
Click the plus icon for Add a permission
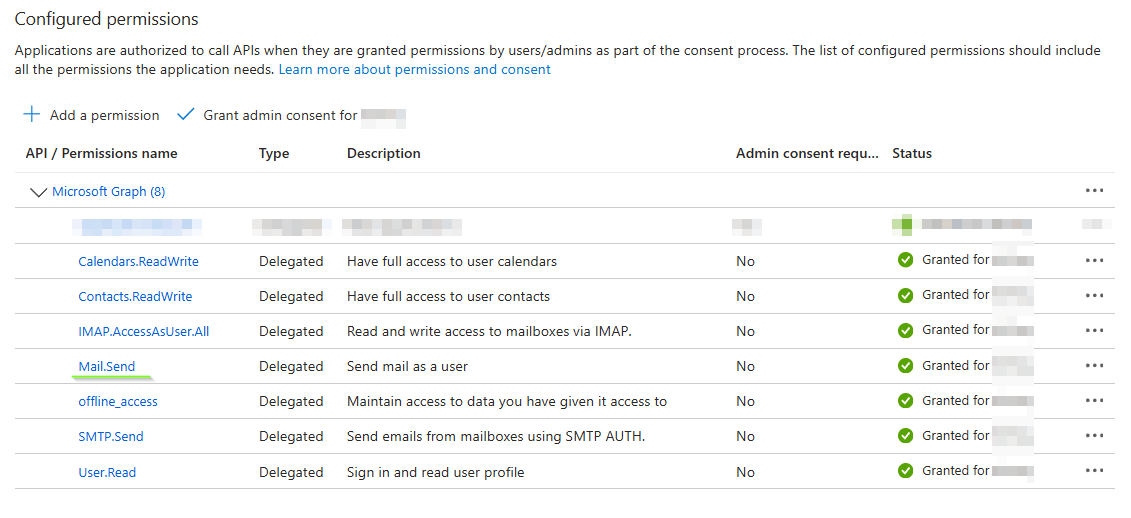32,114
